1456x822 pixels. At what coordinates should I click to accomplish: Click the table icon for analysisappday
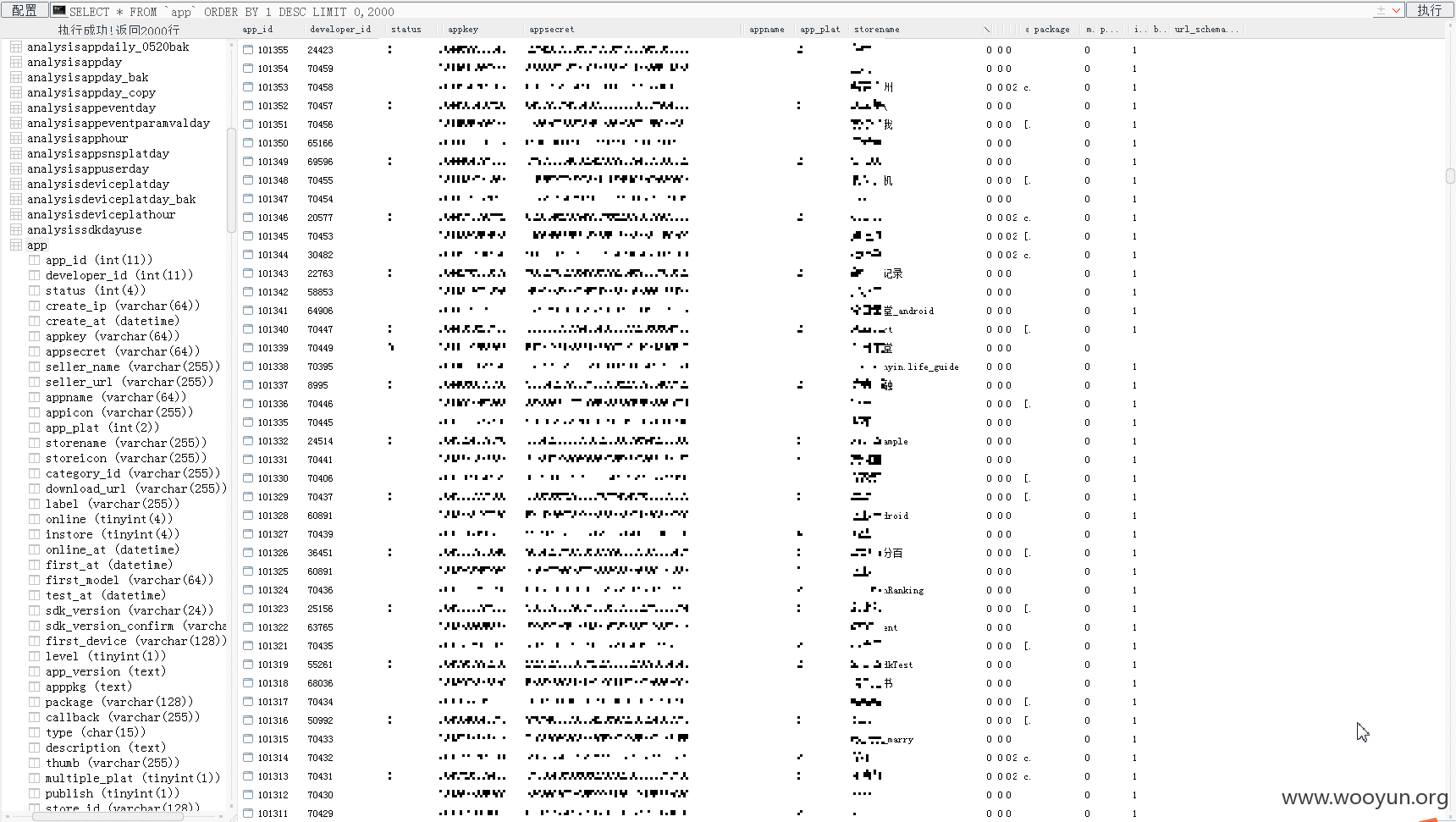pyautogui.click(x=16, y=62)
